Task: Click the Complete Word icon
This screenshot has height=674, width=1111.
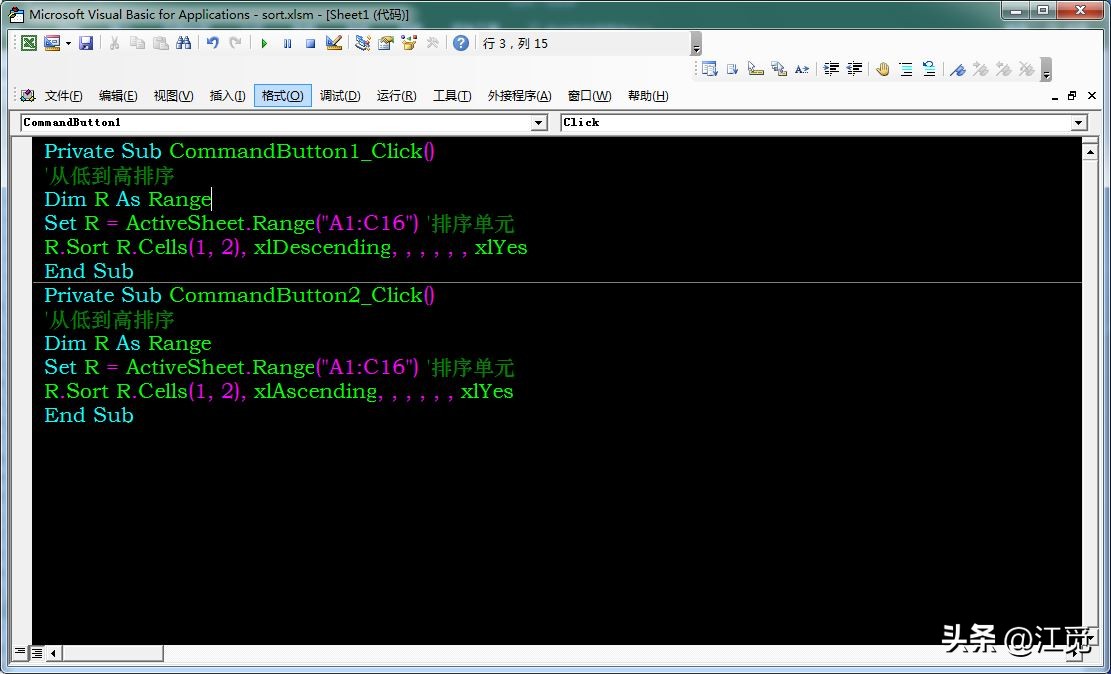Action: point(802,69)
